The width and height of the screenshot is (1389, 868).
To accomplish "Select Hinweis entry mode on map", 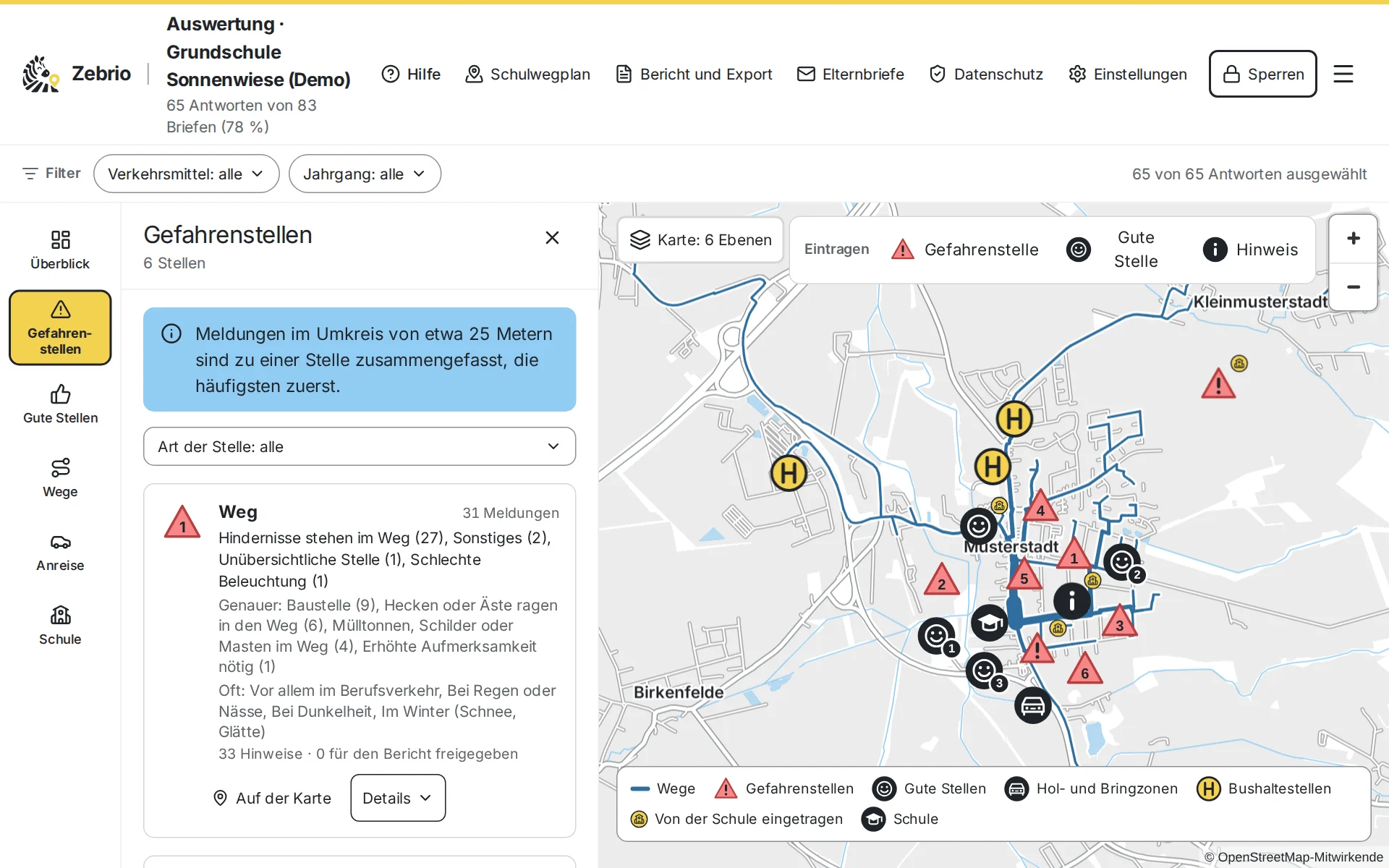I will (x=1250, y=250).
